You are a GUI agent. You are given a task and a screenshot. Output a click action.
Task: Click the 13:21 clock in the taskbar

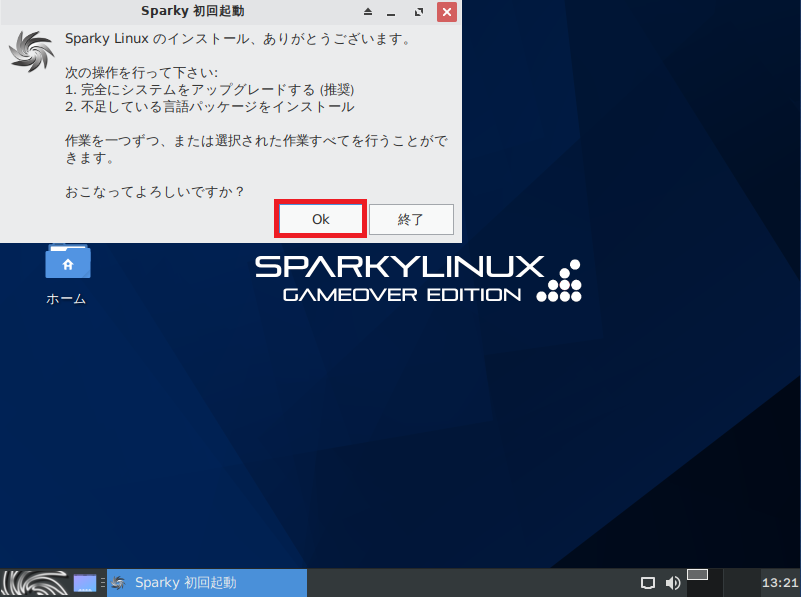tap(780, 583)
